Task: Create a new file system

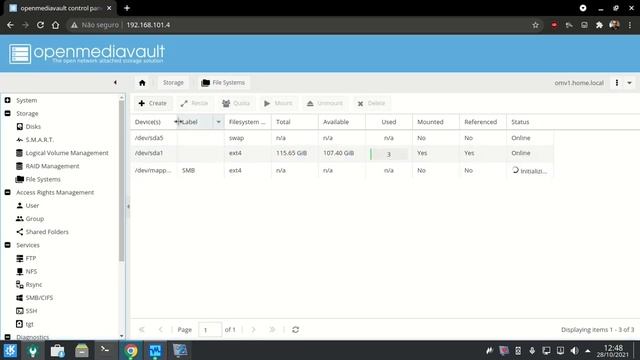Action: click(153, 103)
